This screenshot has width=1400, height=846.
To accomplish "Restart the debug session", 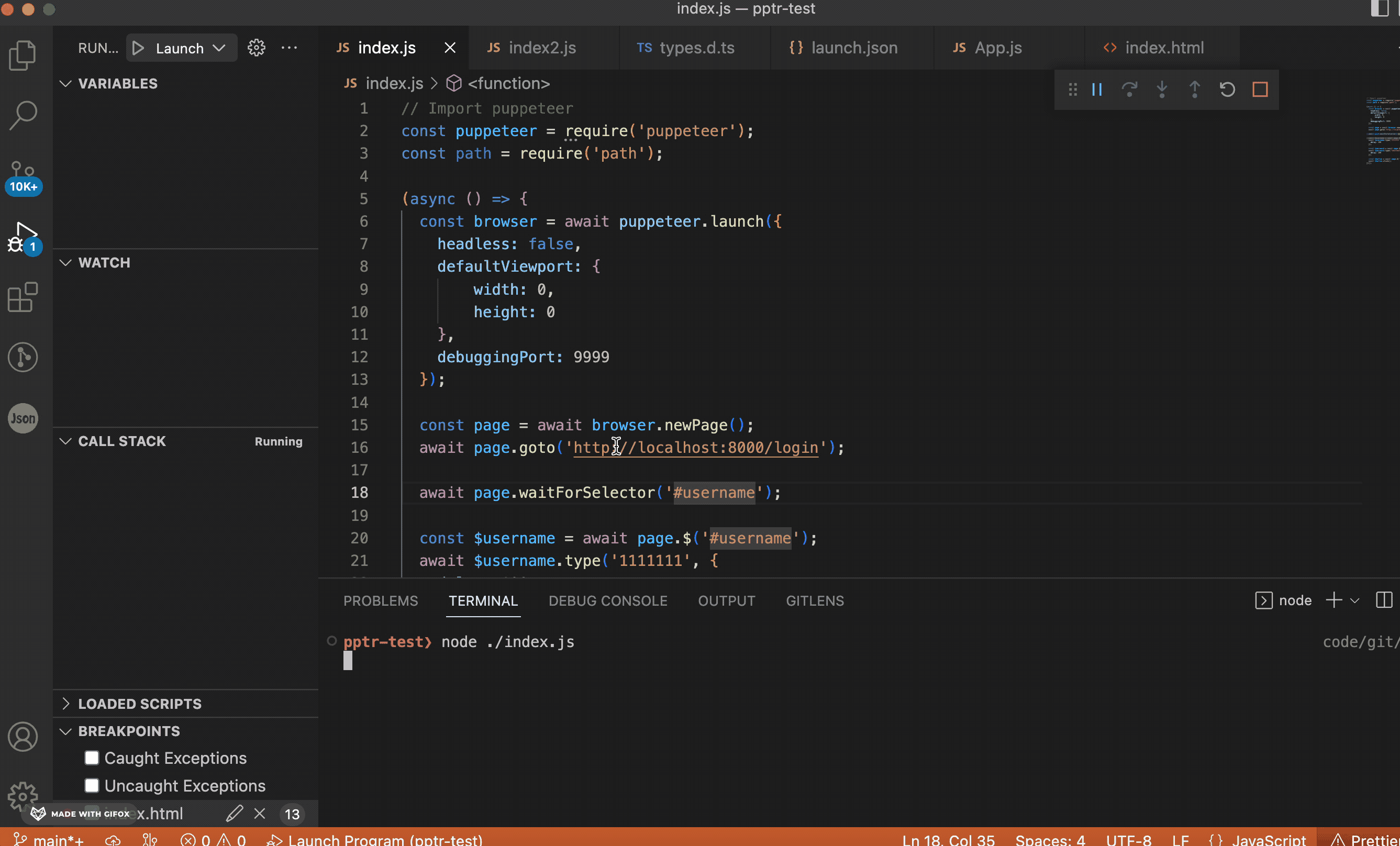I will tap(1227, 90).
